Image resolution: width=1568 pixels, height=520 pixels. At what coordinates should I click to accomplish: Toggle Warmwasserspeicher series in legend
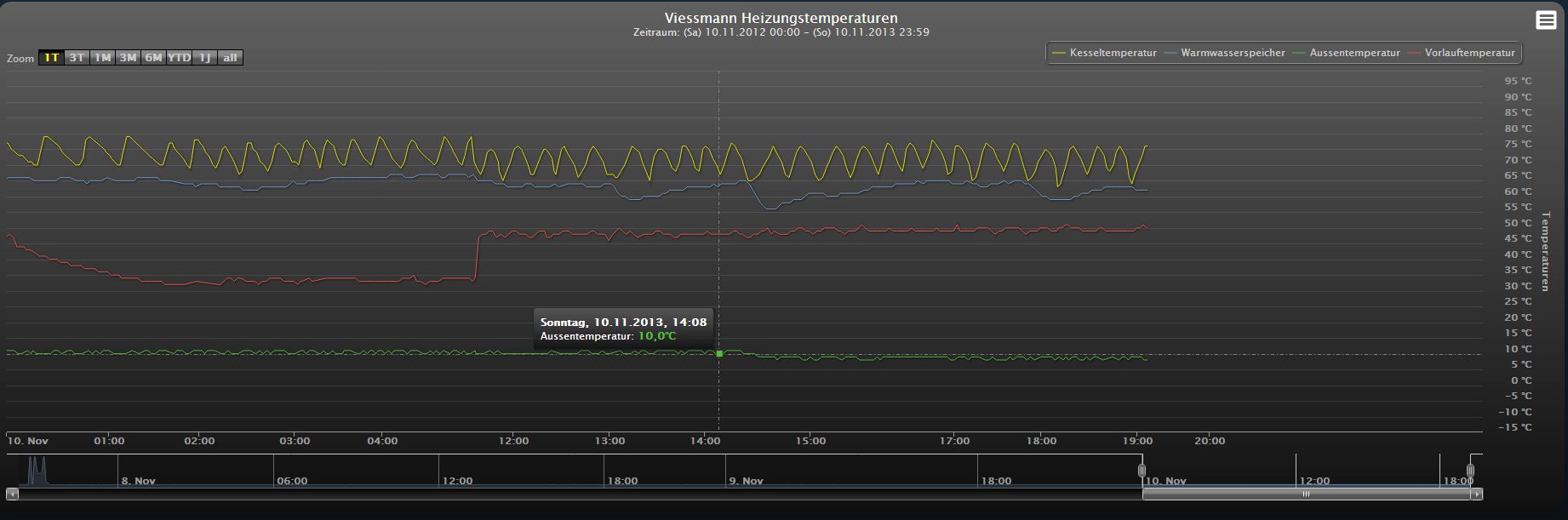(1225, 53)
